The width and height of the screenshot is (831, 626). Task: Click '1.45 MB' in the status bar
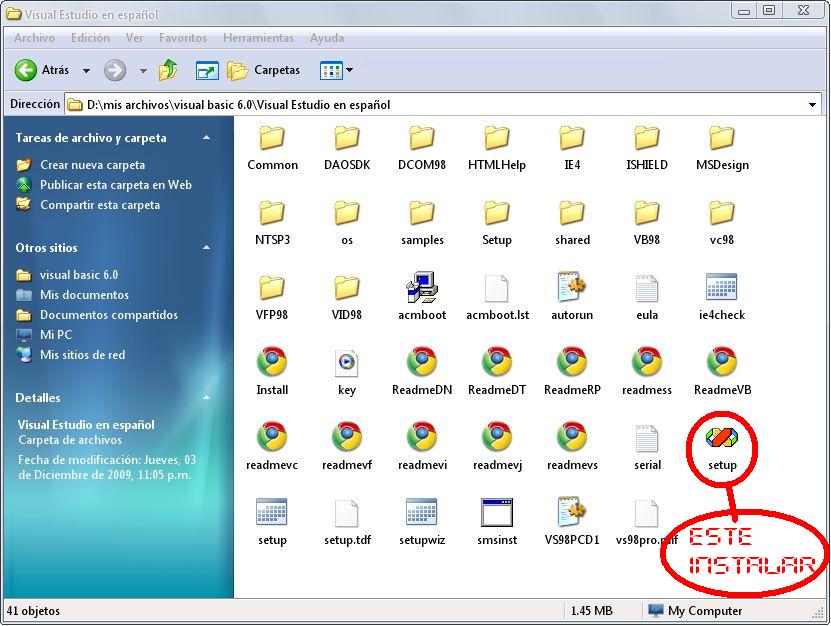[591, 611]
